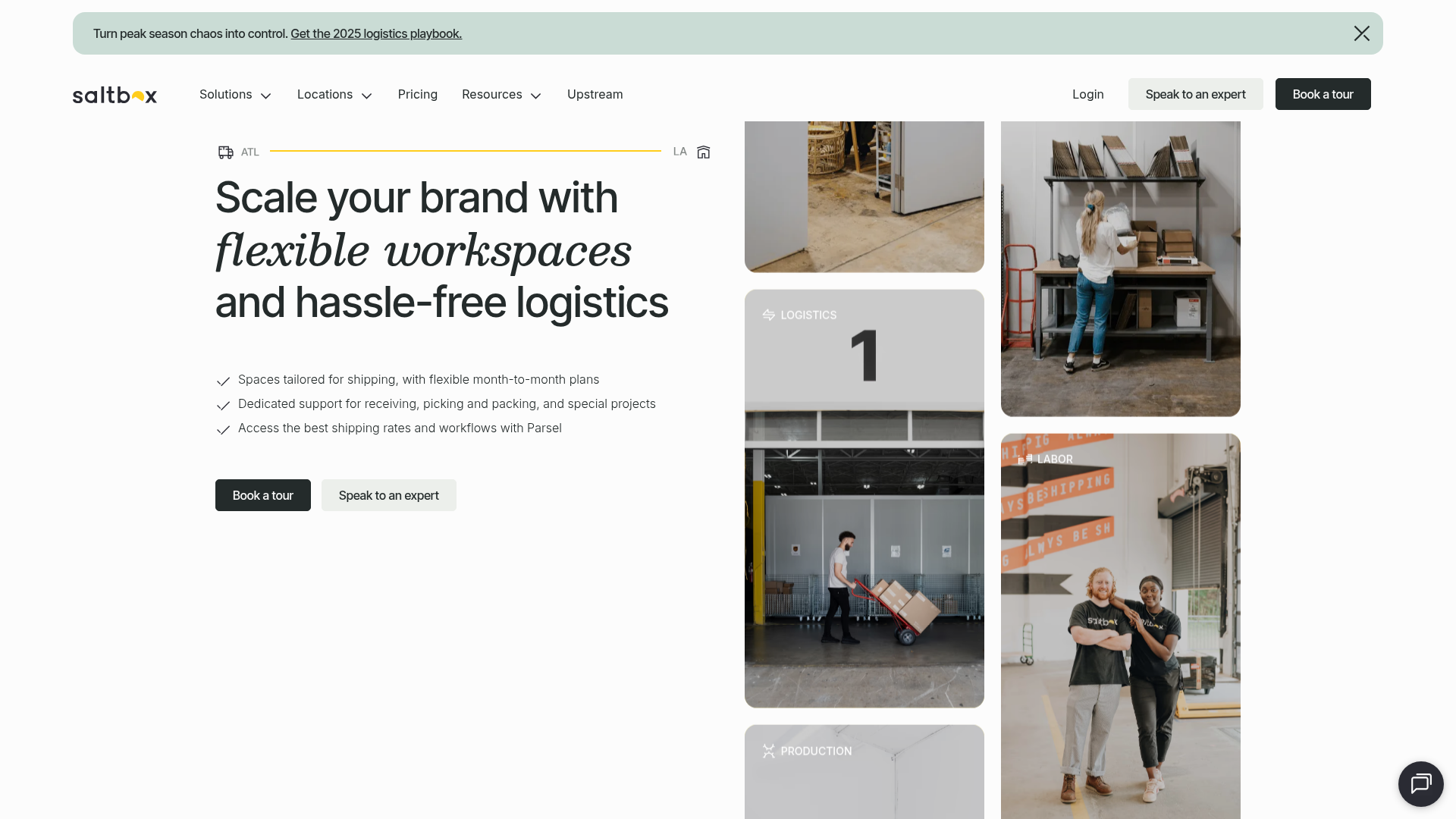This screenshot has height=819, width=1456.
Task: Click the warehouse icon beside the LA label
Action: (703, 152)
